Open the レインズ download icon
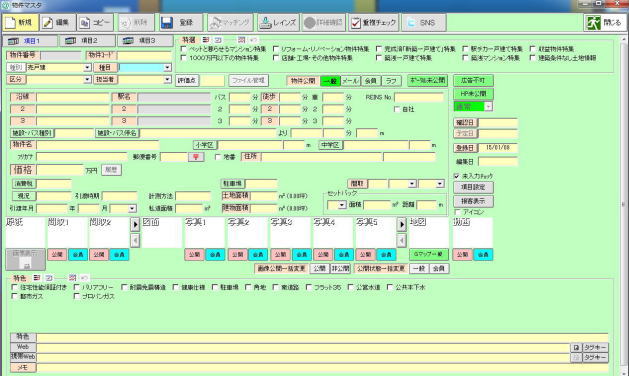The width and height of the screenshot is (629, 376). pyautogui.click(x=265, y=22)
